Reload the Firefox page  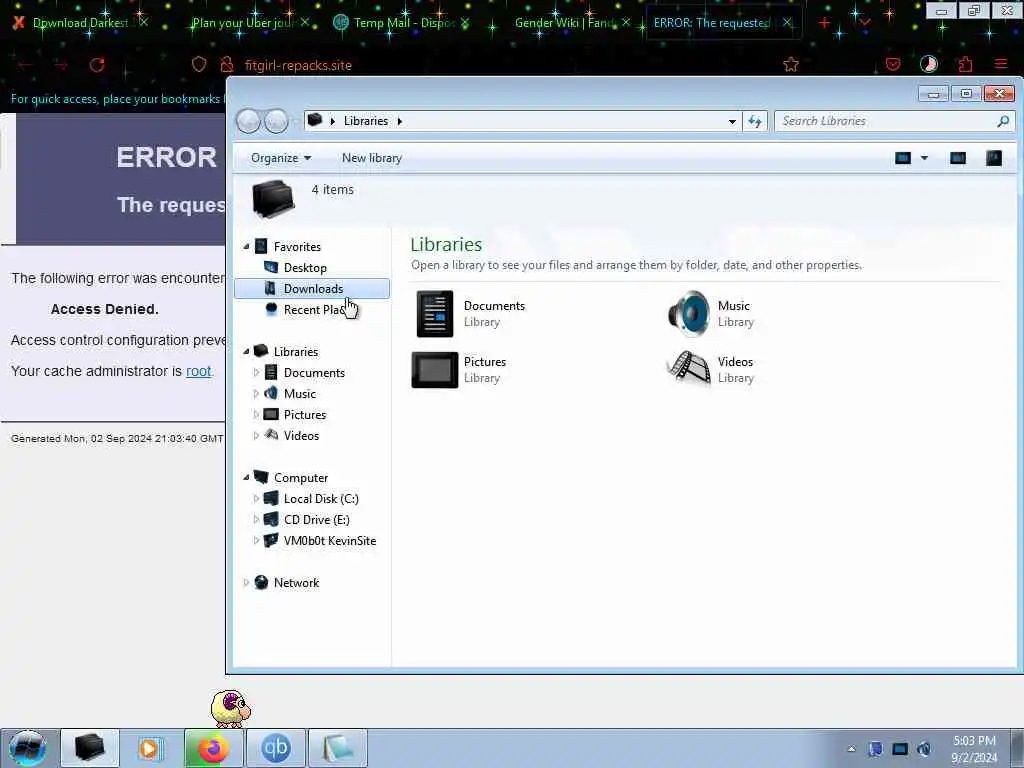click(x=97, y=65)
